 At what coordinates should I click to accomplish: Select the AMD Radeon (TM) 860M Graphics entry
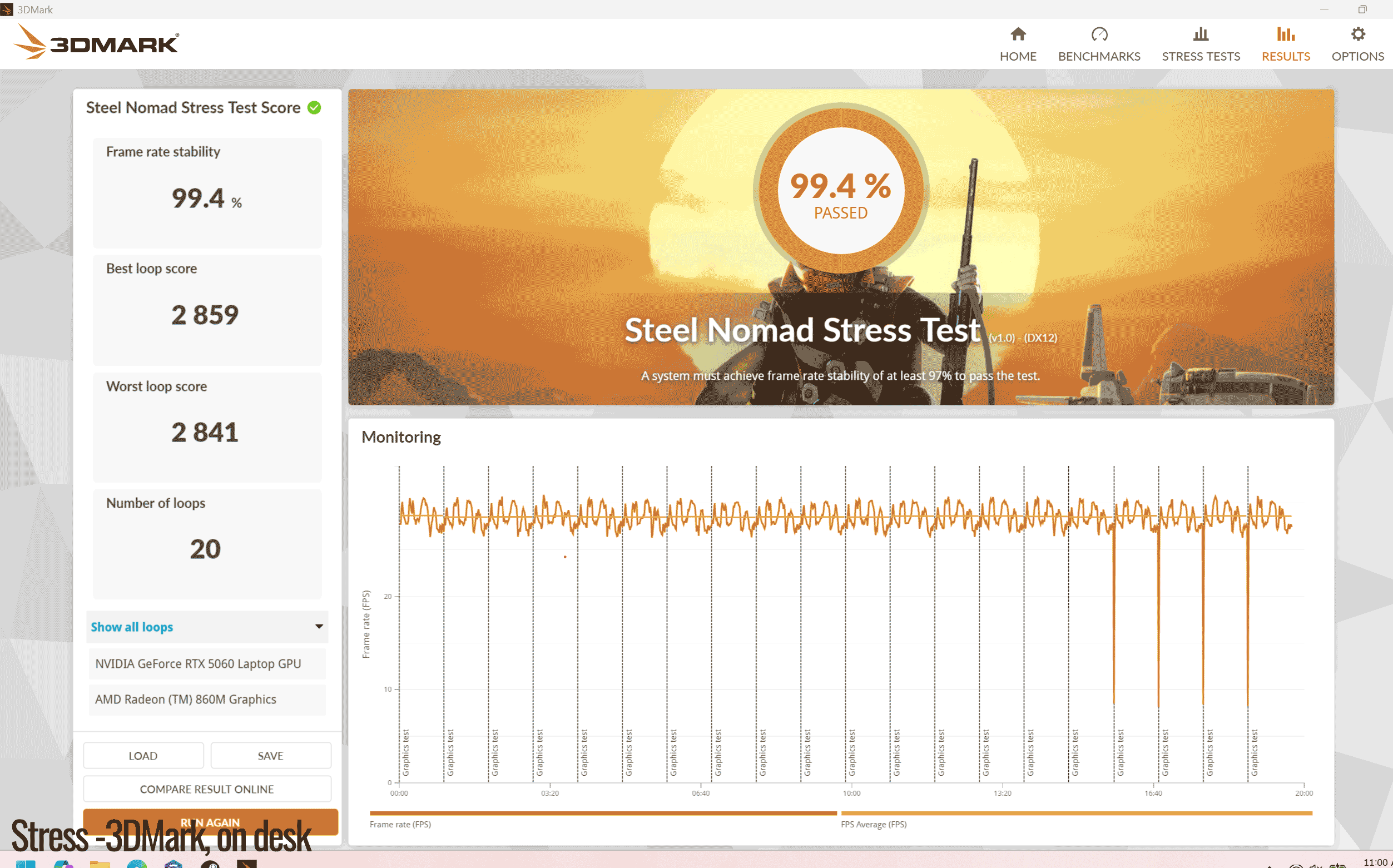(207, 699)
